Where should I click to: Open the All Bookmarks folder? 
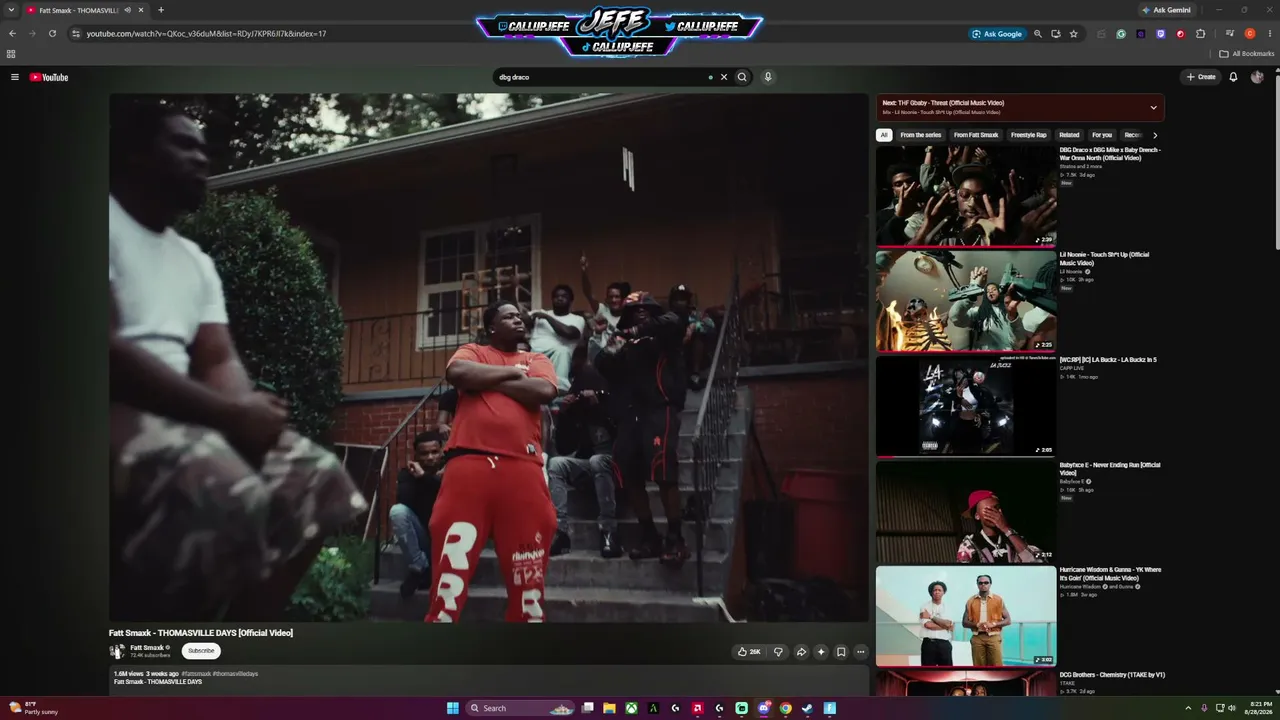point(1246,54)
